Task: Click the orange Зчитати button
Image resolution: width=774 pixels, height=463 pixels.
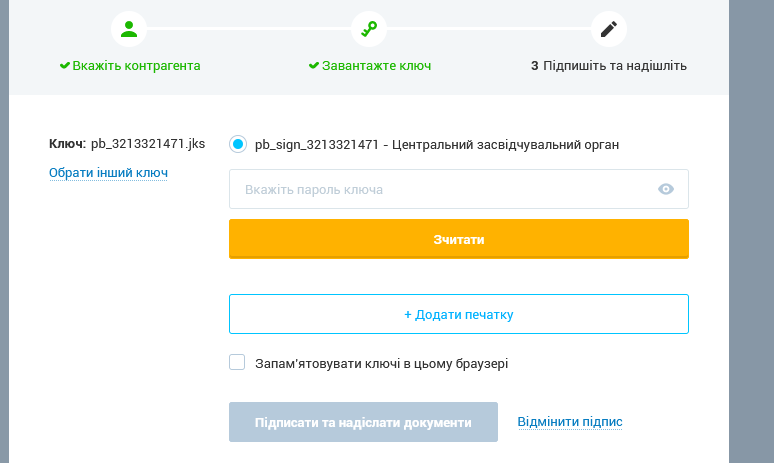Action: click(x=459, y=239)
